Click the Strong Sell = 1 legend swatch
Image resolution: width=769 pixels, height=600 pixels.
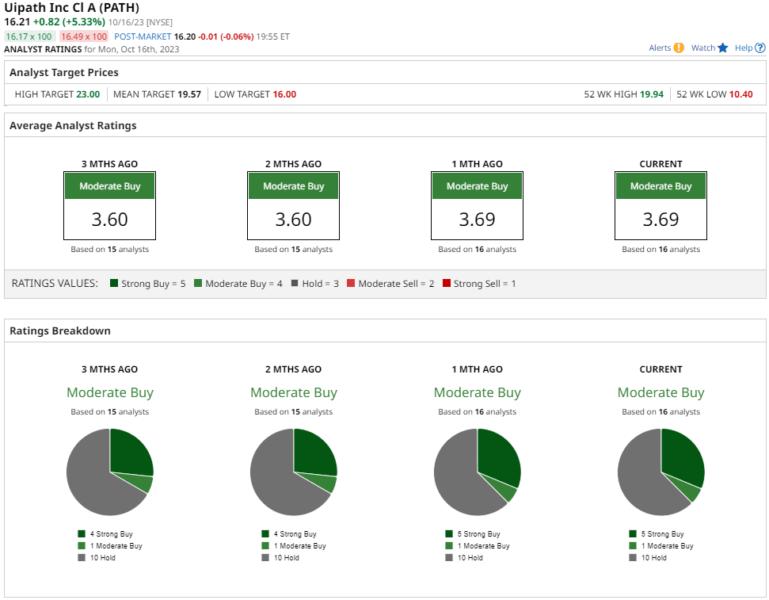pyautogui.click(x=446, y=283)
